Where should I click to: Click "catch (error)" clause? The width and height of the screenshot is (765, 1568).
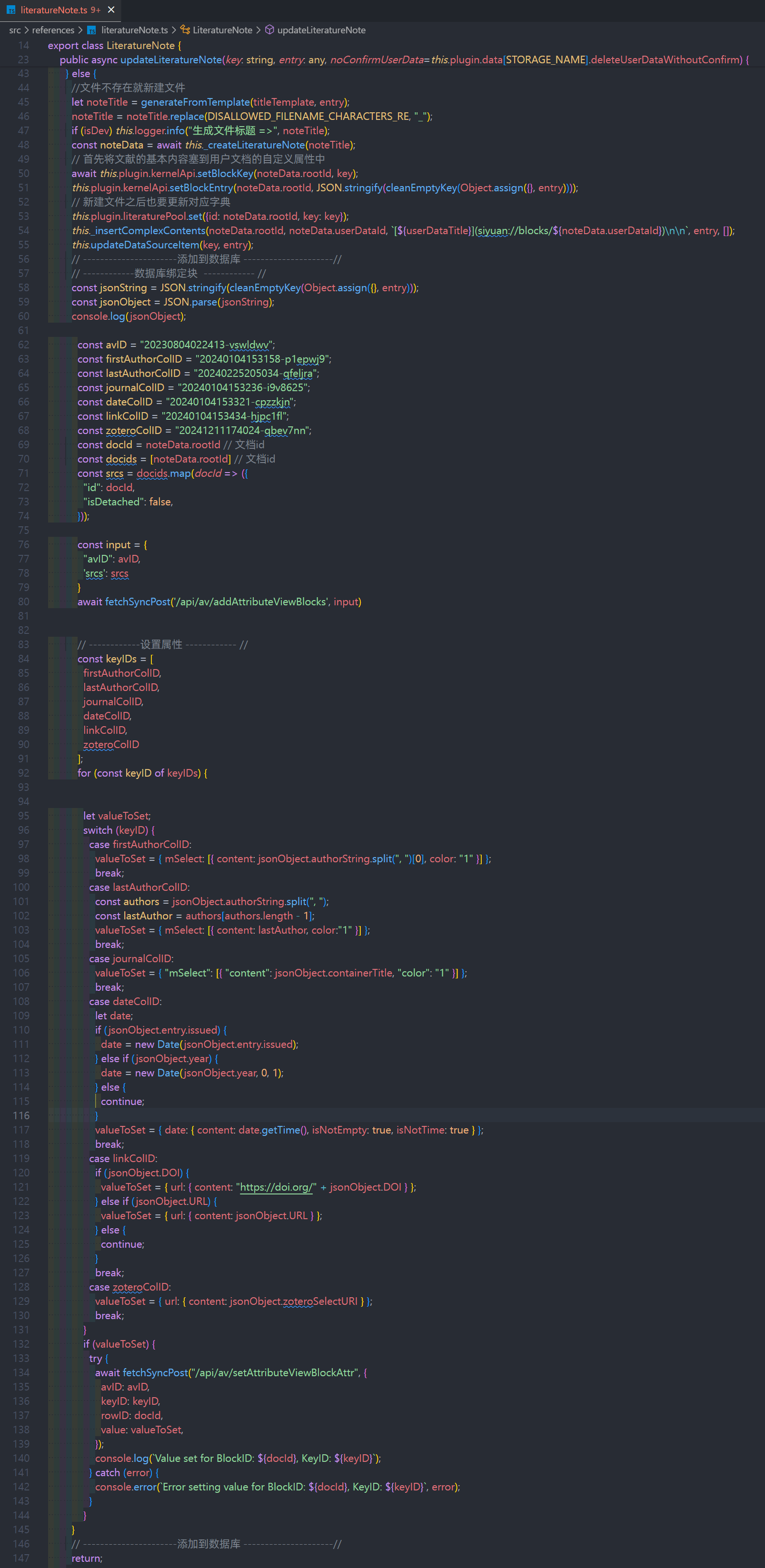(124, 1472)
